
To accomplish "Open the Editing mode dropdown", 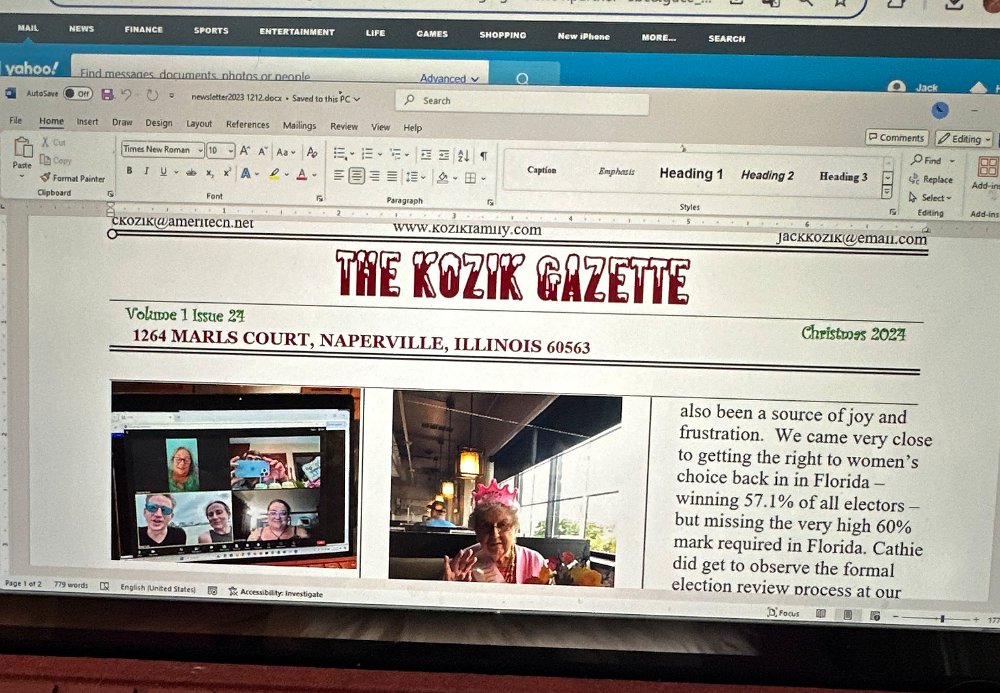I will (x=964, y=139).
